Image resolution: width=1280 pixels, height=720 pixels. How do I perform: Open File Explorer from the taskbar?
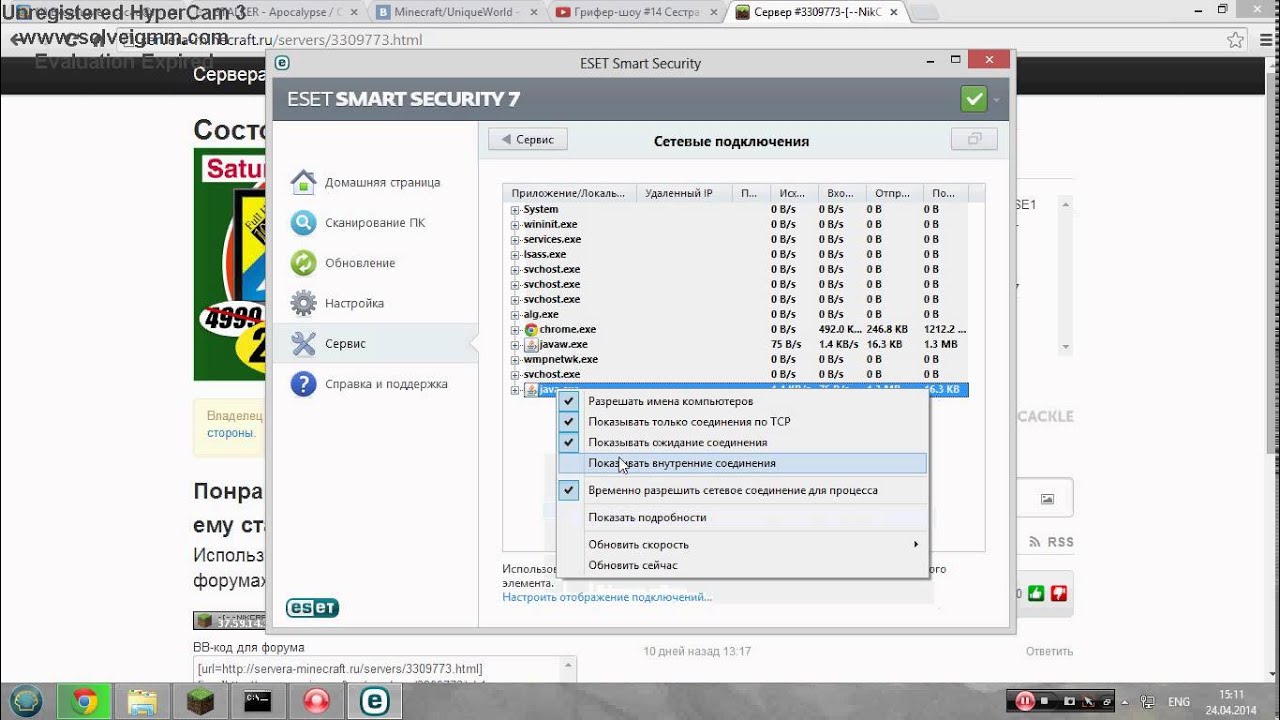143,701
